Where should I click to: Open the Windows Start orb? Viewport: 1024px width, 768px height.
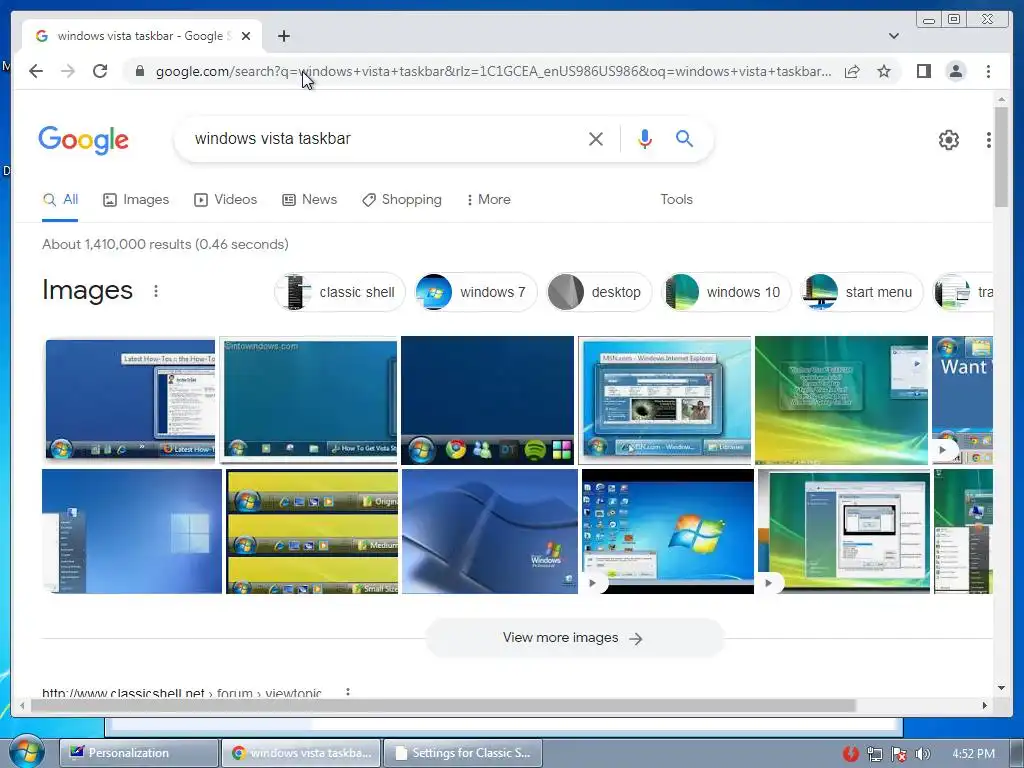(26, 751)
